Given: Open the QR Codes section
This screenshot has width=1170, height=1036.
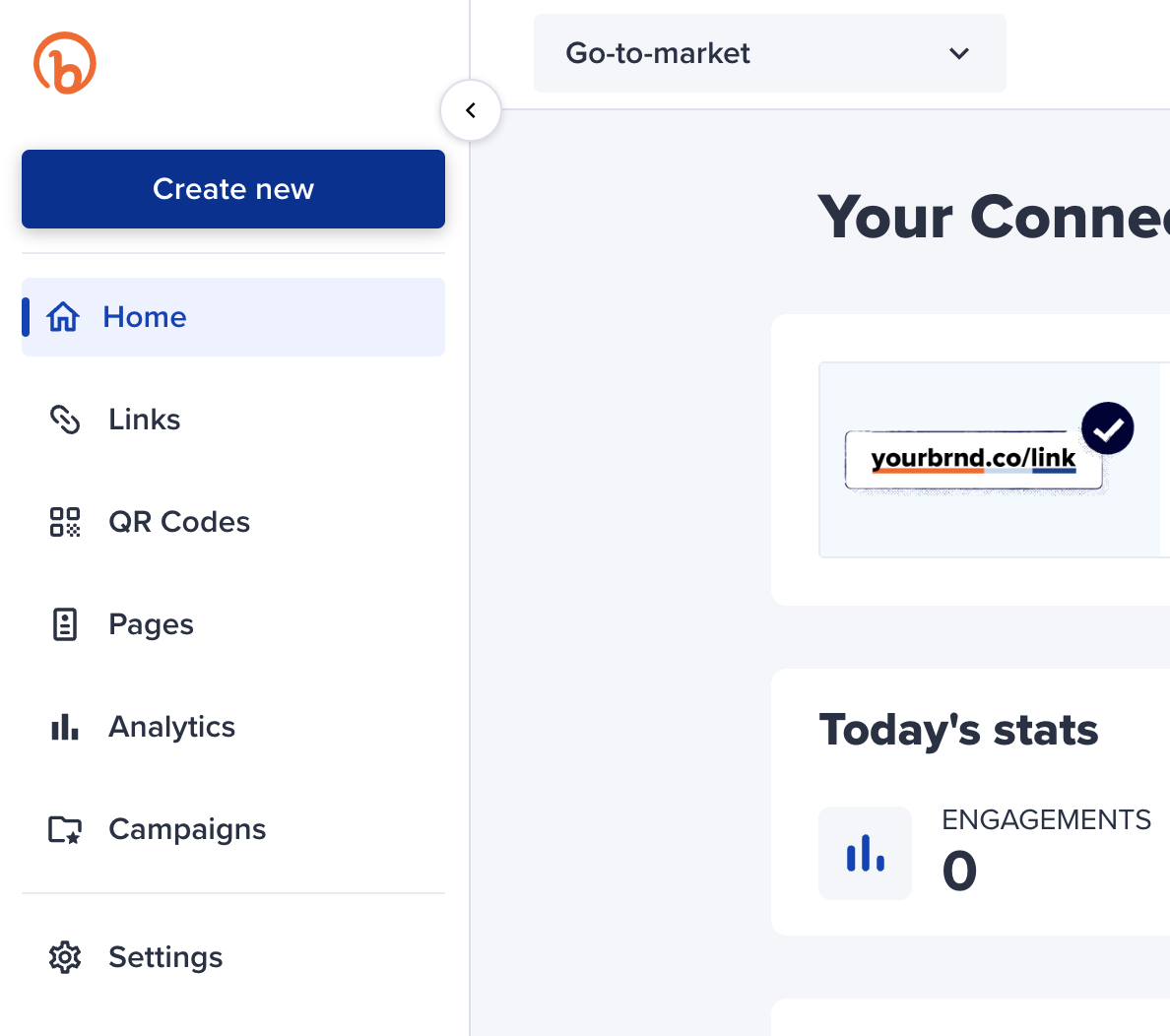Looking at the screenshot, I should click(x=232, y=522).
